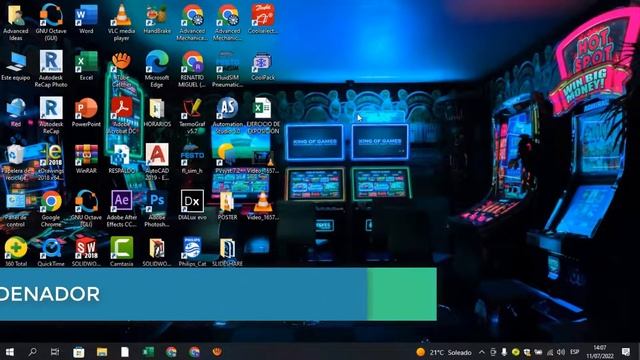Screen dimensions: 640x360
Task: Open the Red network icon
Action: (16, 112)
